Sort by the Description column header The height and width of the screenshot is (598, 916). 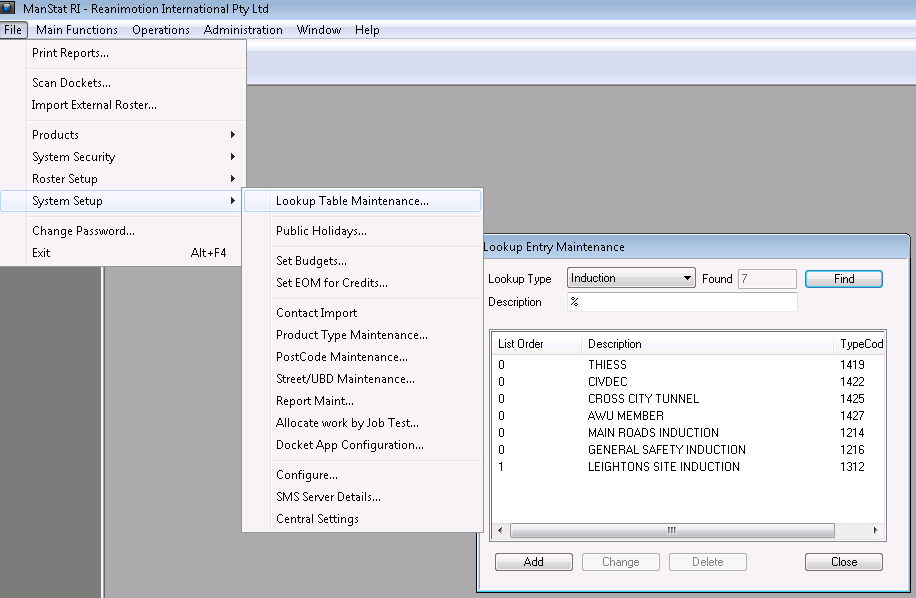click(705, 344)
